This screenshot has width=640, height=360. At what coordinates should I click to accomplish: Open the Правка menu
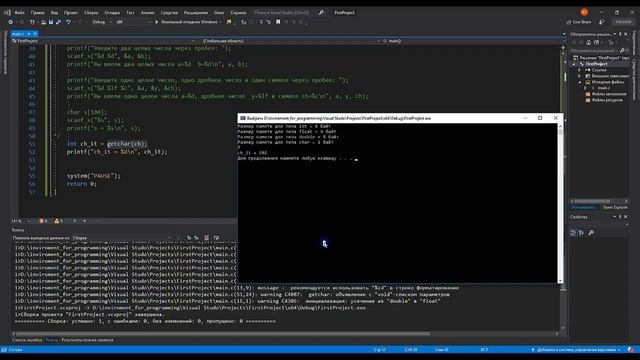(38, 13)
